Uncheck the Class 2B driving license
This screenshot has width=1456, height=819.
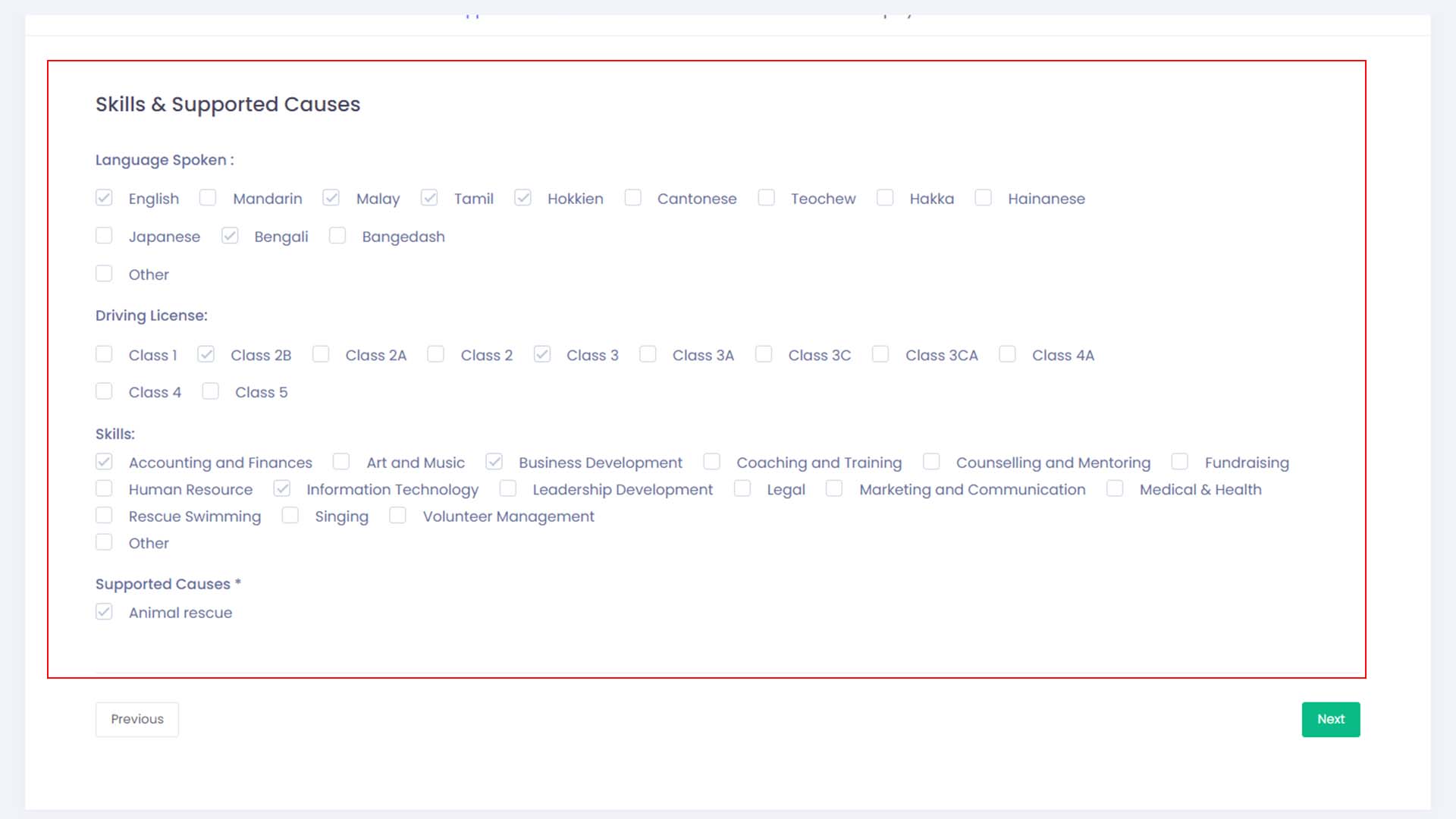pyautogui.click(x=206, y=354)
